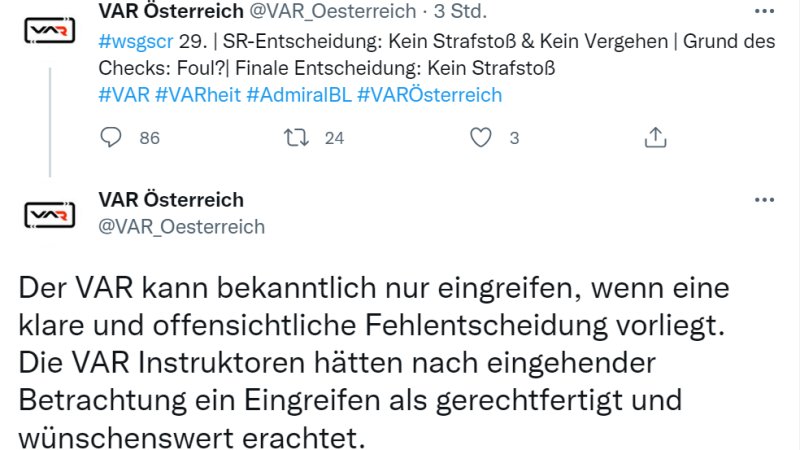800x450 pixels.
Task: Open the #VAR hashtag link
Action: click(123, 95)
